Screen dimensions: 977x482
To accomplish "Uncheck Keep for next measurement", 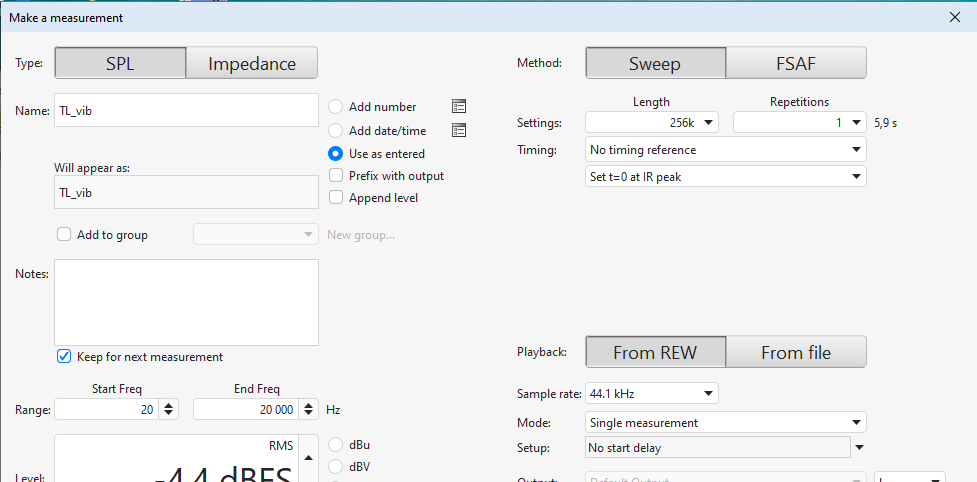I will click(65, 357).
